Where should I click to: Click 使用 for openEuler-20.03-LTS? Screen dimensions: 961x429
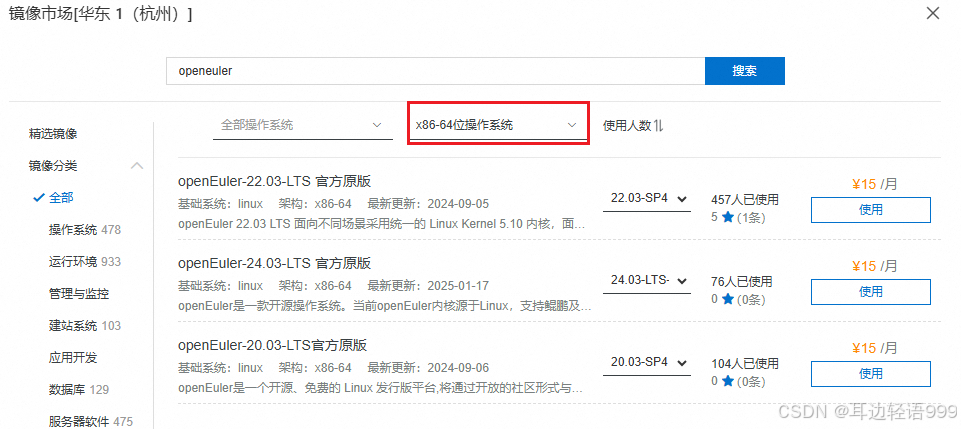[871, 374]
